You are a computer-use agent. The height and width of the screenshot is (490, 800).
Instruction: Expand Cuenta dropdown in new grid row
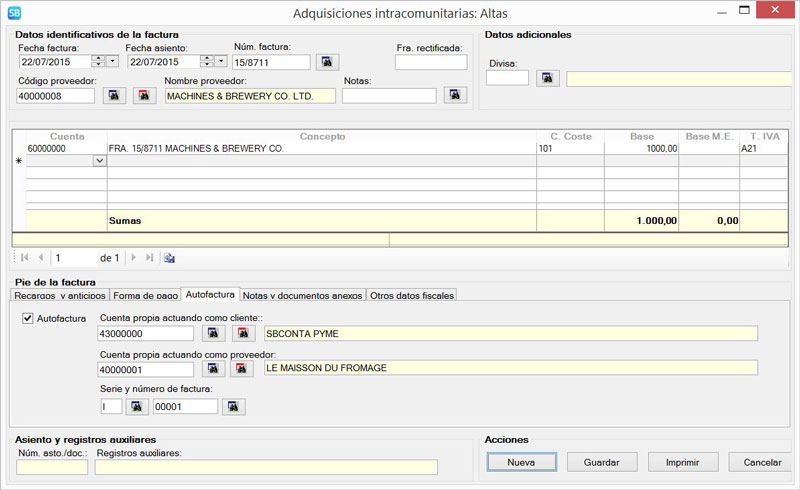click(x=99, y=160)
